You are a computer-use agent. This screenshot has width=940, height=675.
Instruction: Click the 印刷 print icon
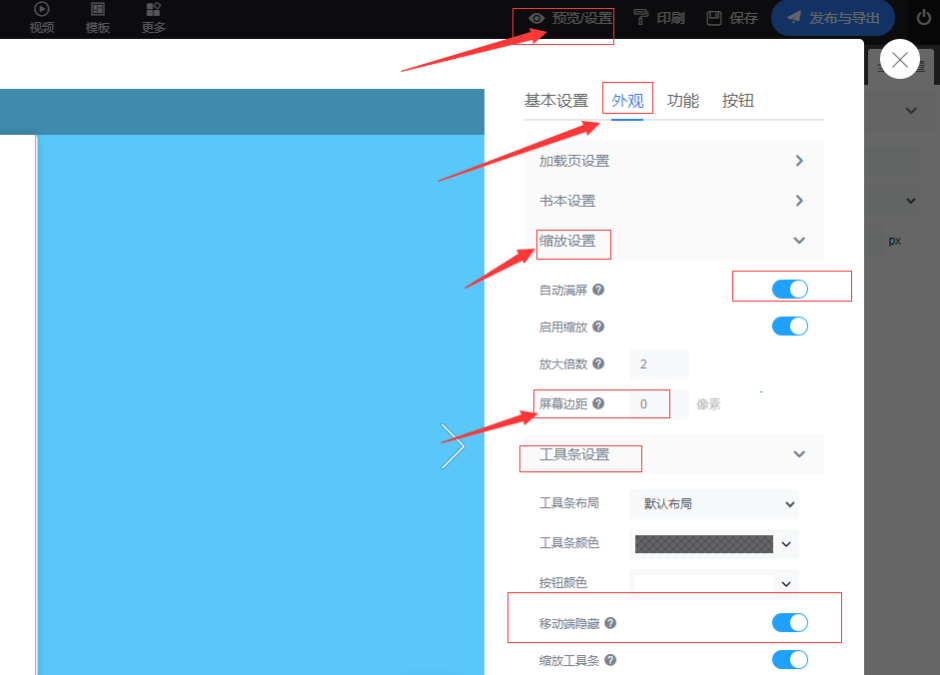[x=642, y=18]
